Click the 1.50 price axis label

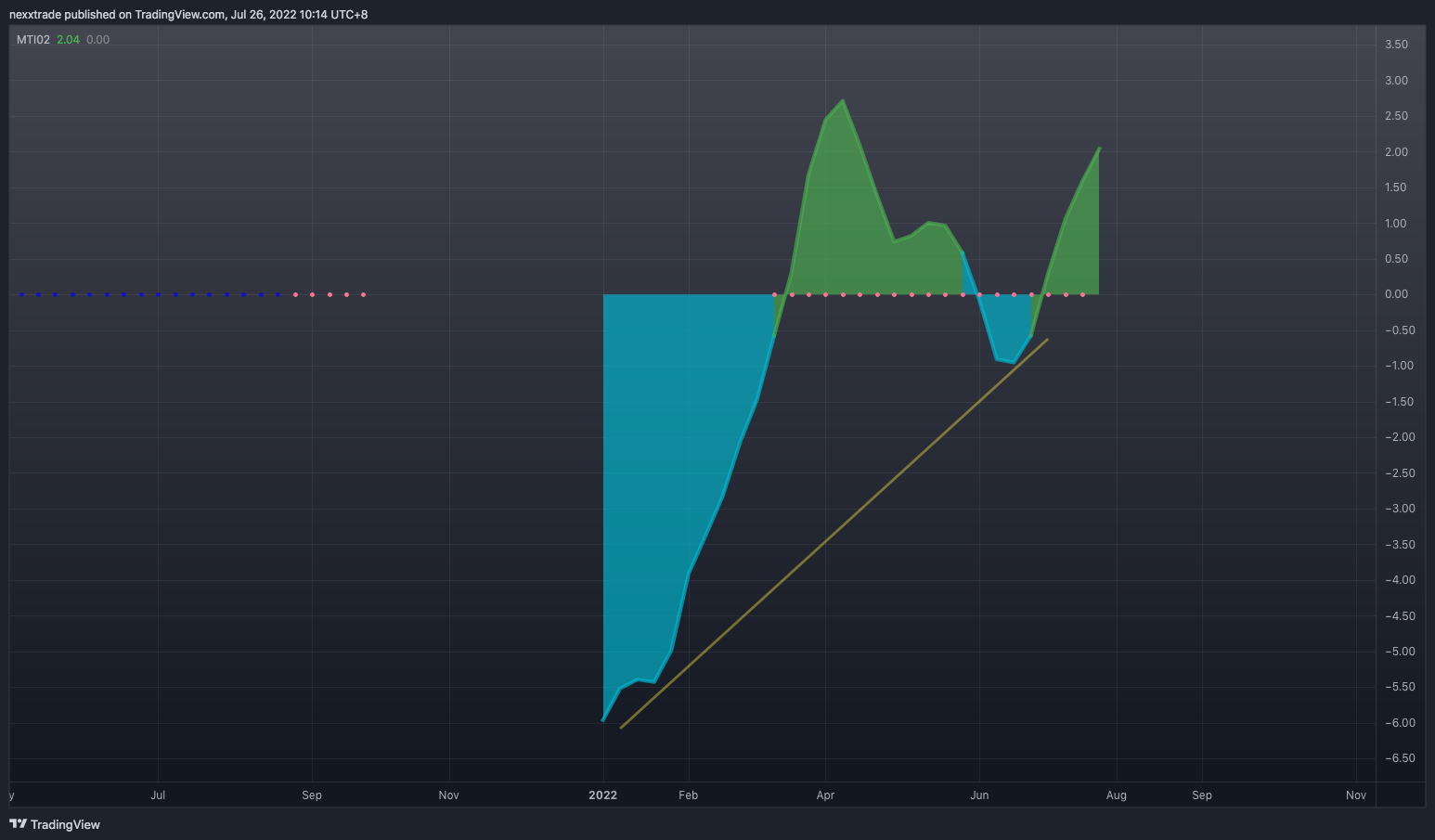(x=1396, y=187)
